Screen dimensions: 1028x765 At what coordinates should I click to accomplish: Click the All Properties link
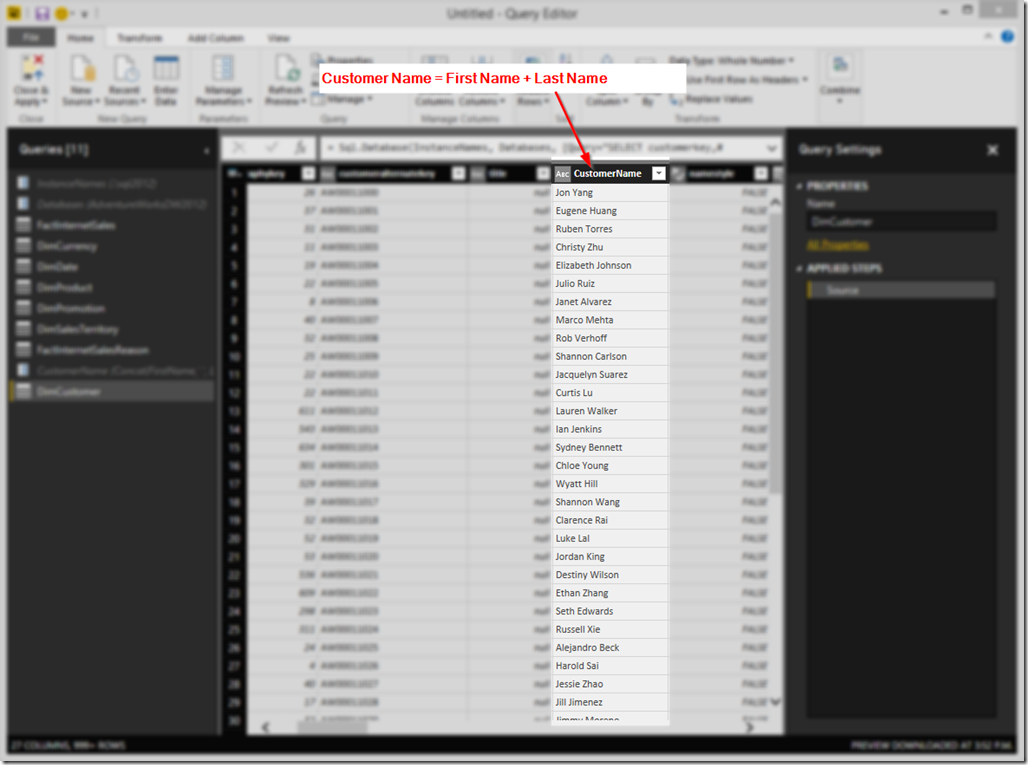tap(838, 245)
